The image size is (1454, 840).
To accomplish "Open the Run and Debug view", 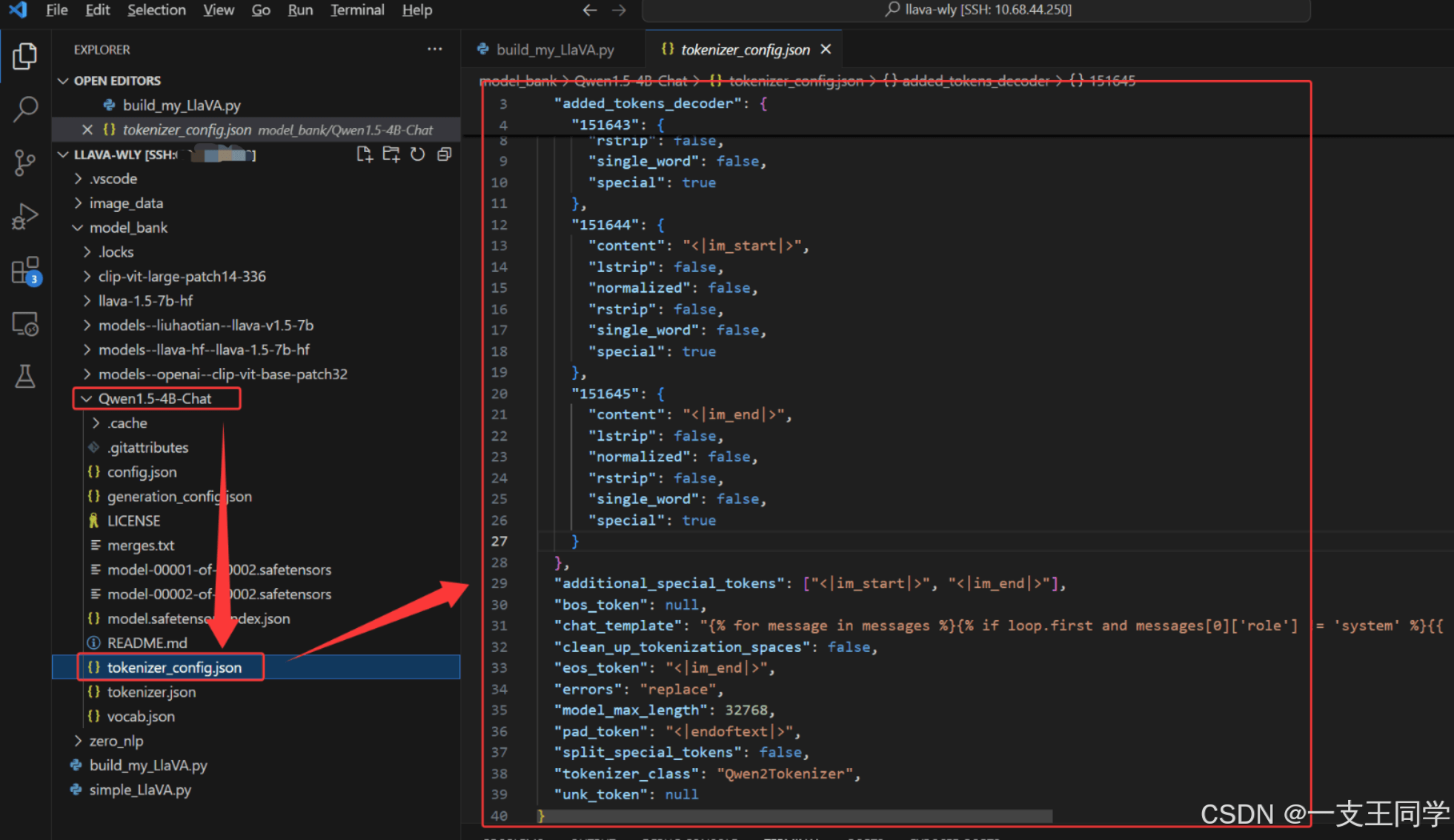I will pyautogui.click(x=25, y=216).
